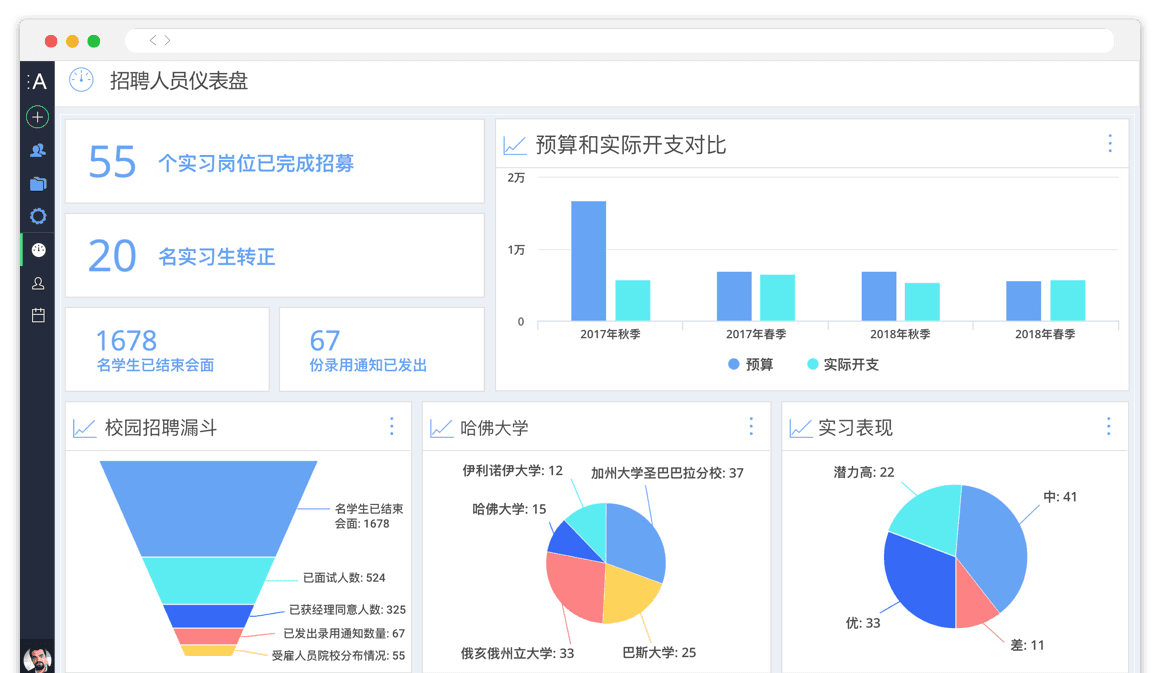Click the dark blue funnel segment 已获经理同意人数
The height and width of the screenshot is (673, 1160).
click(x=209, y=616)
